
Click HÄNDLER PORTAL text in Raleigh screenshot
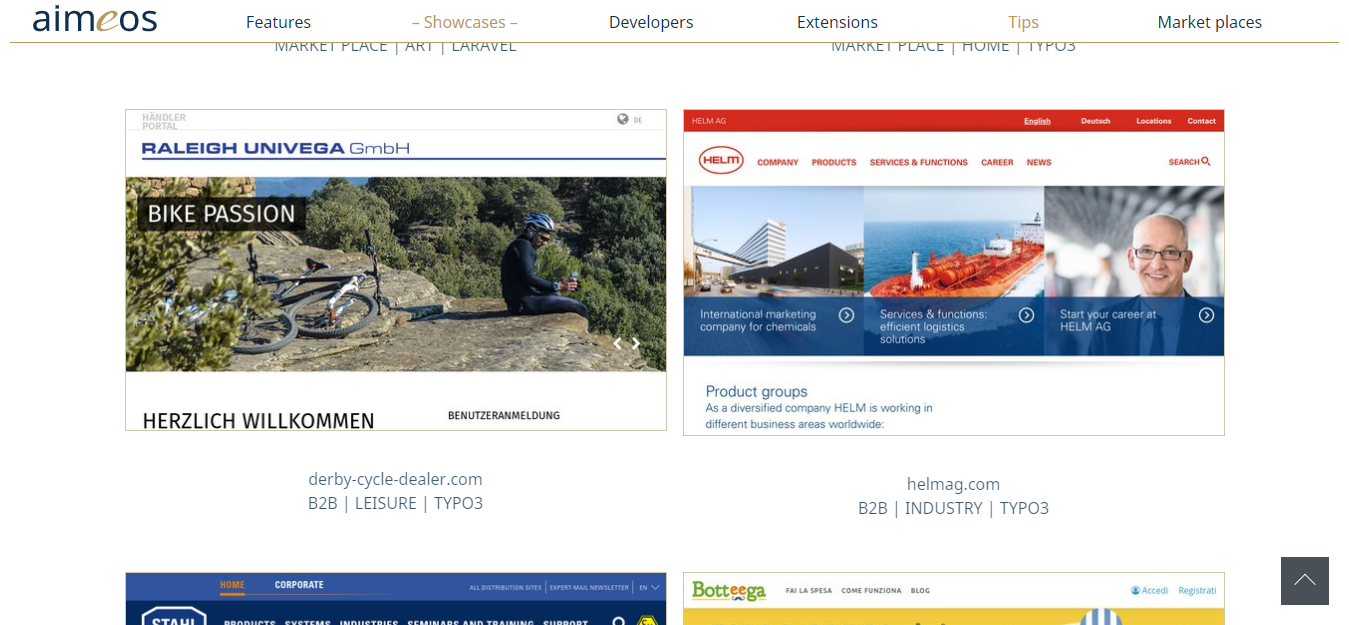(x=164, y=121)
